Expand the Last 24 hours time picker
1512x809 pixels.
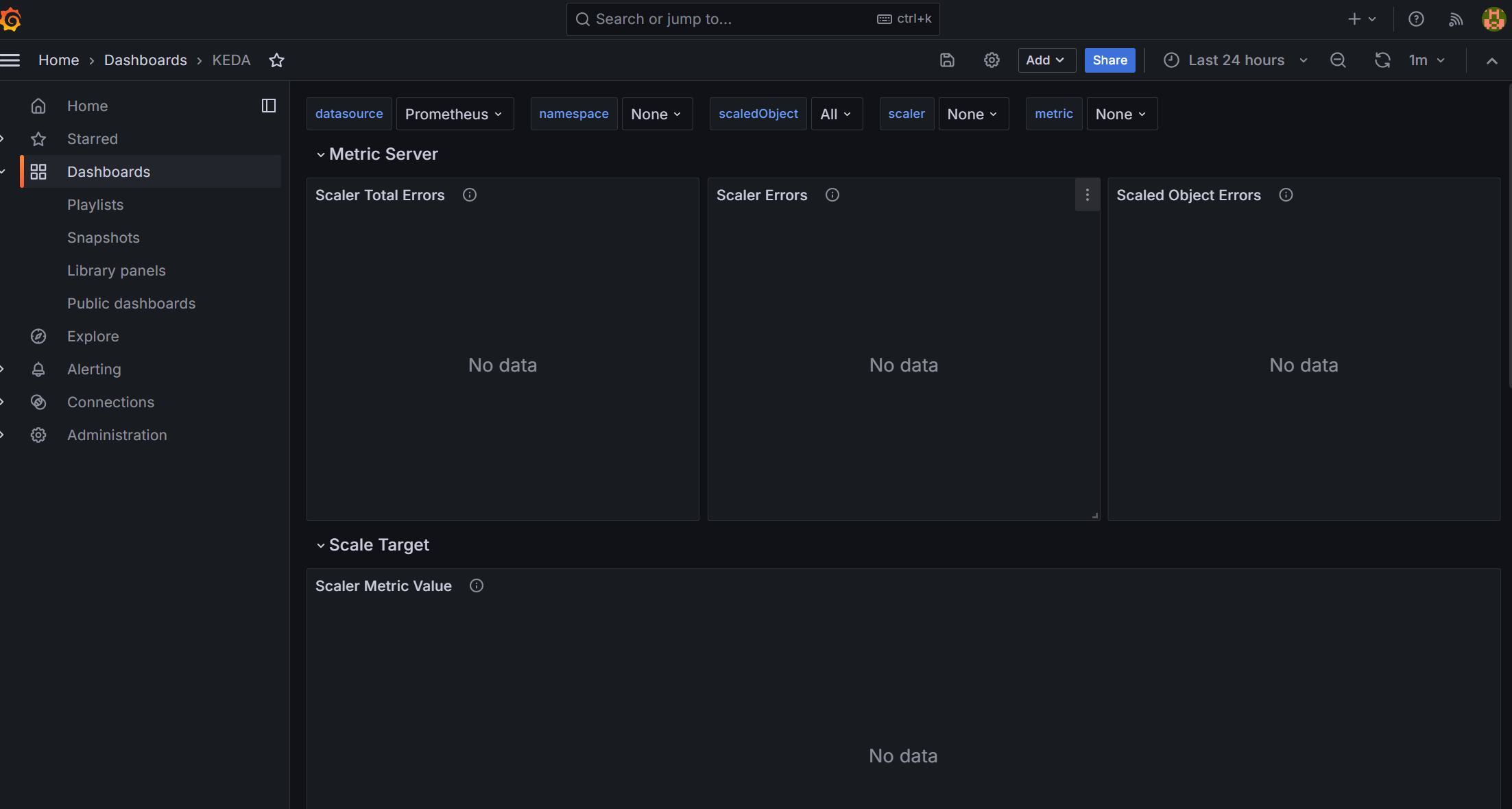point(1236,60)
